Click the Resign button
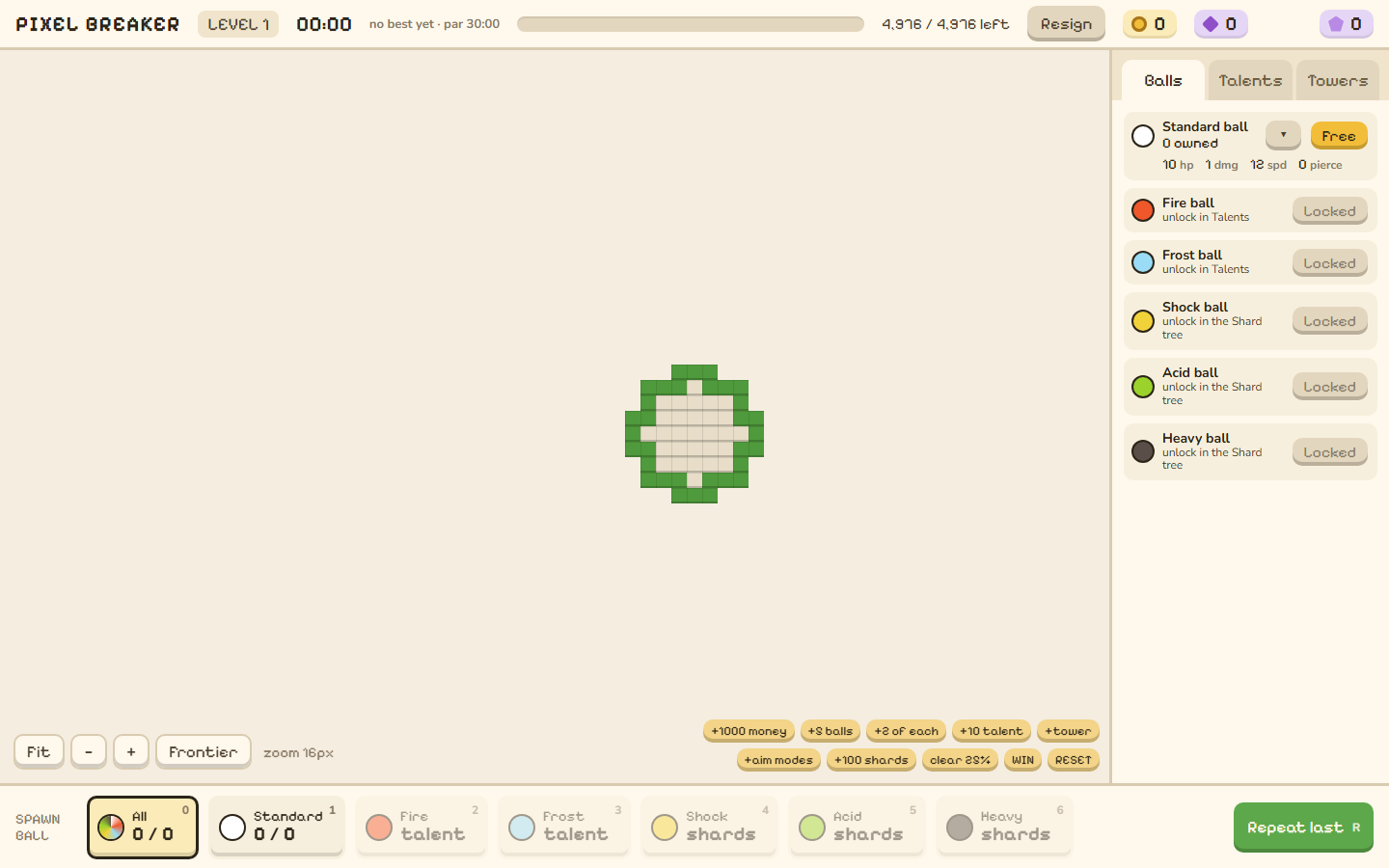Screen dimensions: 1389x868 1066,24
